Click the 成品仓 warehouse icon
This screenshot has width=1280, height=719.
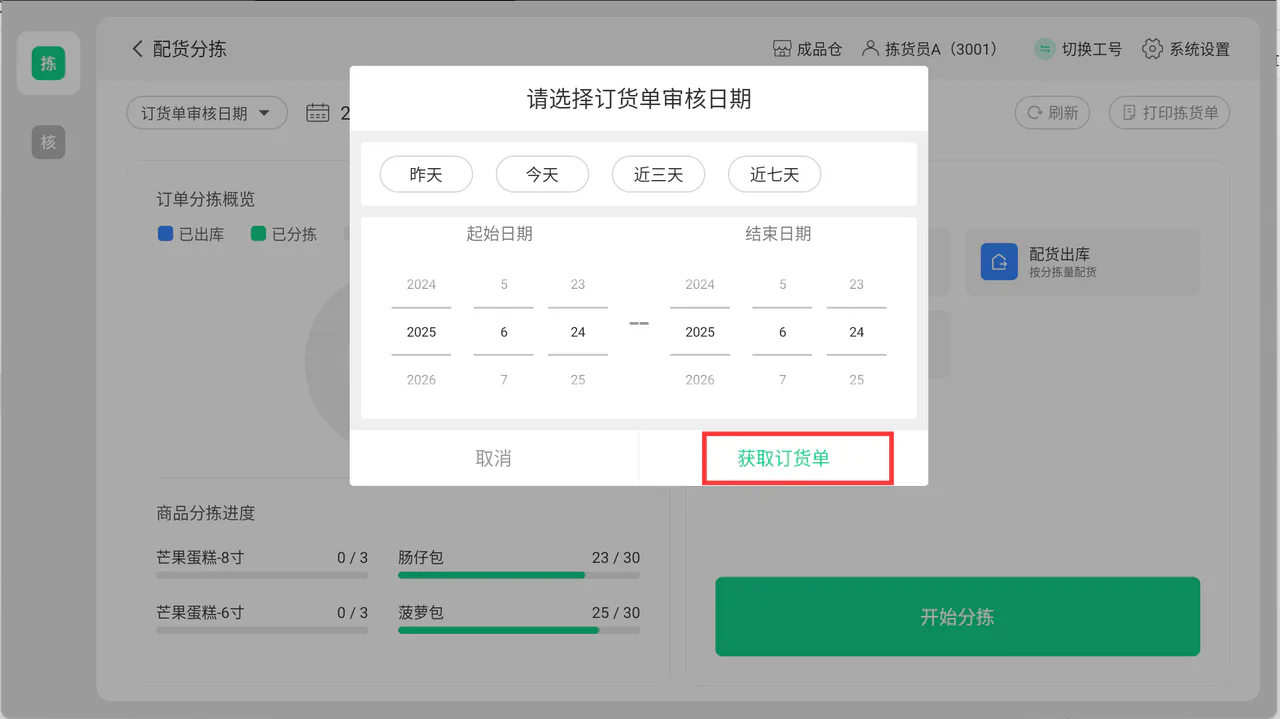point(782,49)
